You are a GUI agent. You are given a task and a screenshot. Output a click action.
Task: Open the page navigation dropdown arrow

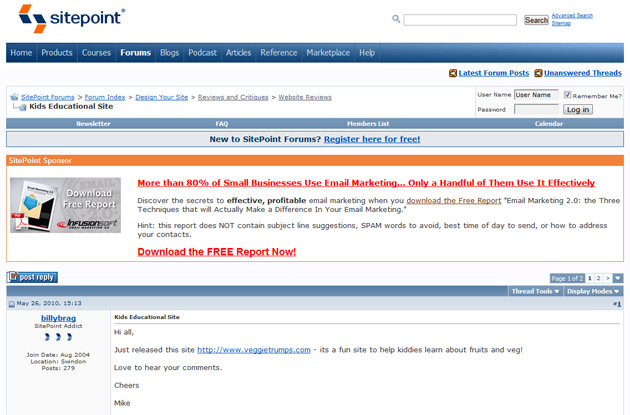(618, 278)
